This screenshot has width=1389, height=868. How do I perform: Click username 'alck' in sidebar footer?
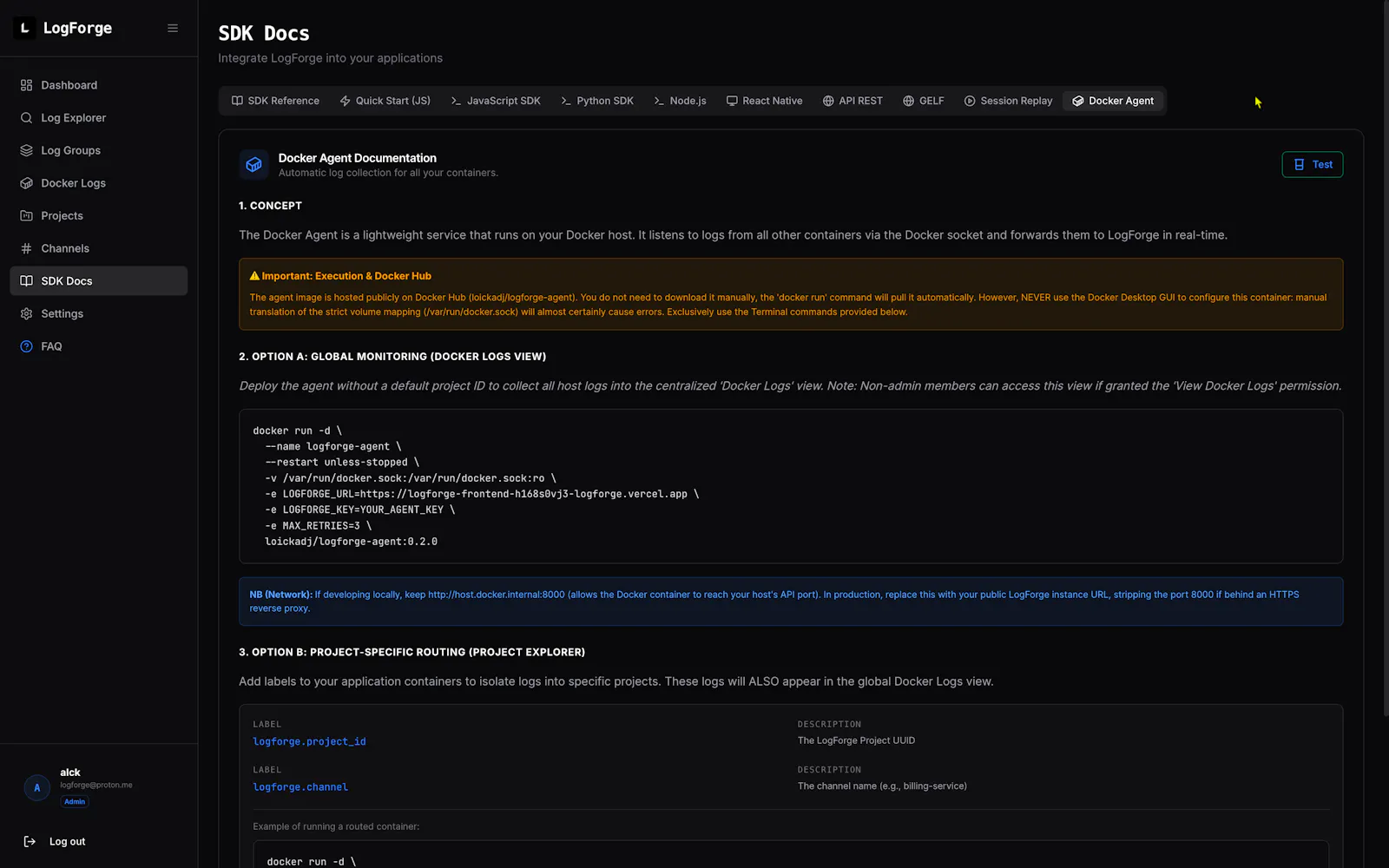tap(70, 773)
